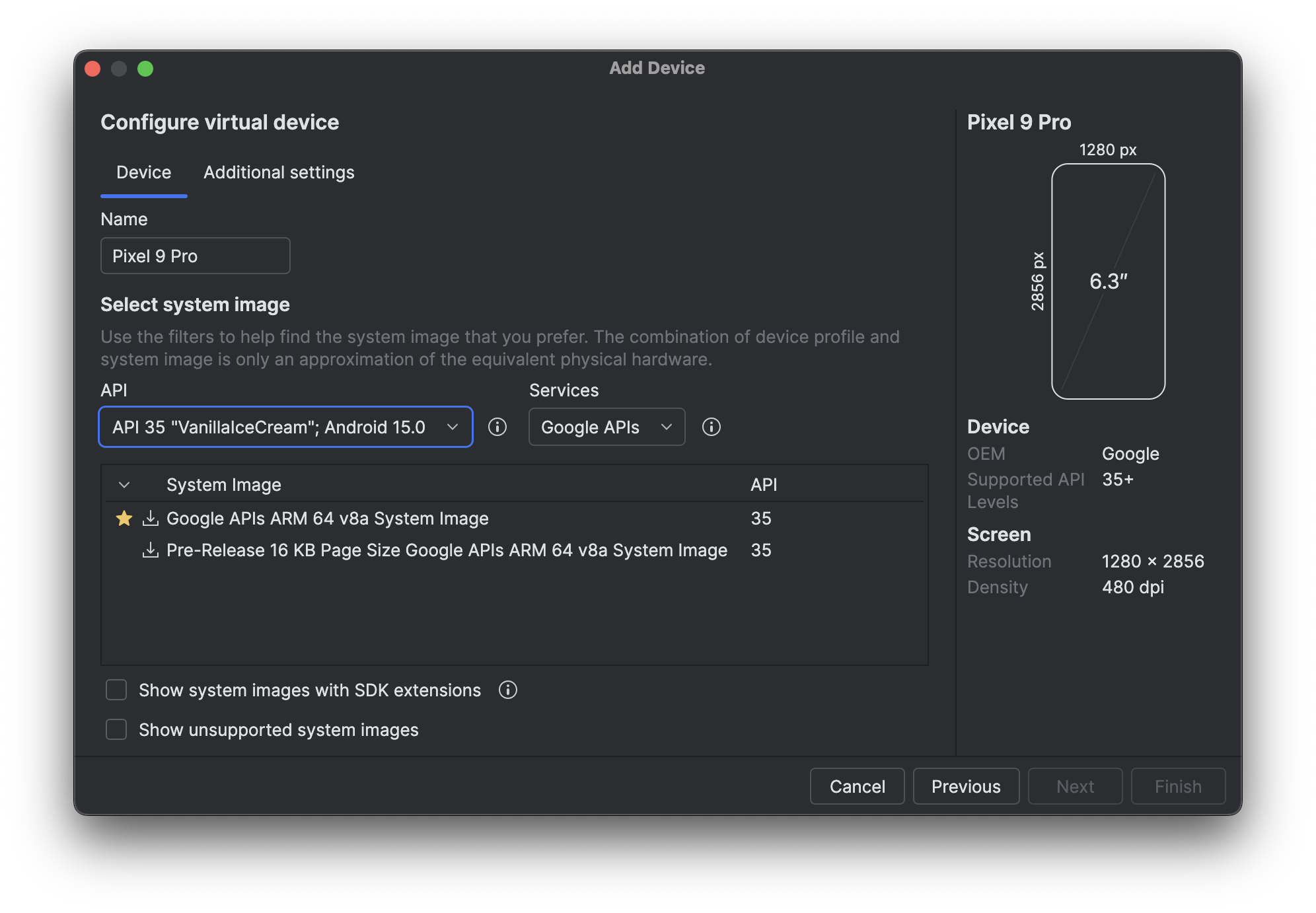This screenshot has height=913, width=1316.
Task: Collapse the system image list header chevron
Action: [124, 484]
